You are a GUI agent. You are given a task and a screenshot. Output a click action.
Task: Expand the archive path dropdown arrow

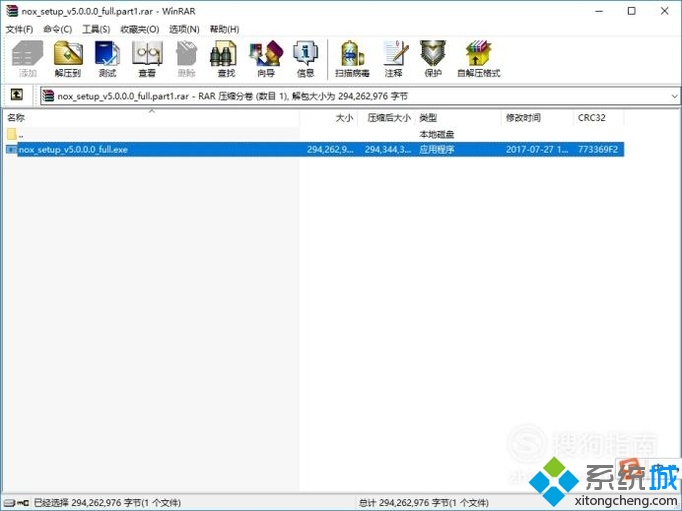click(x=674, y=96)
